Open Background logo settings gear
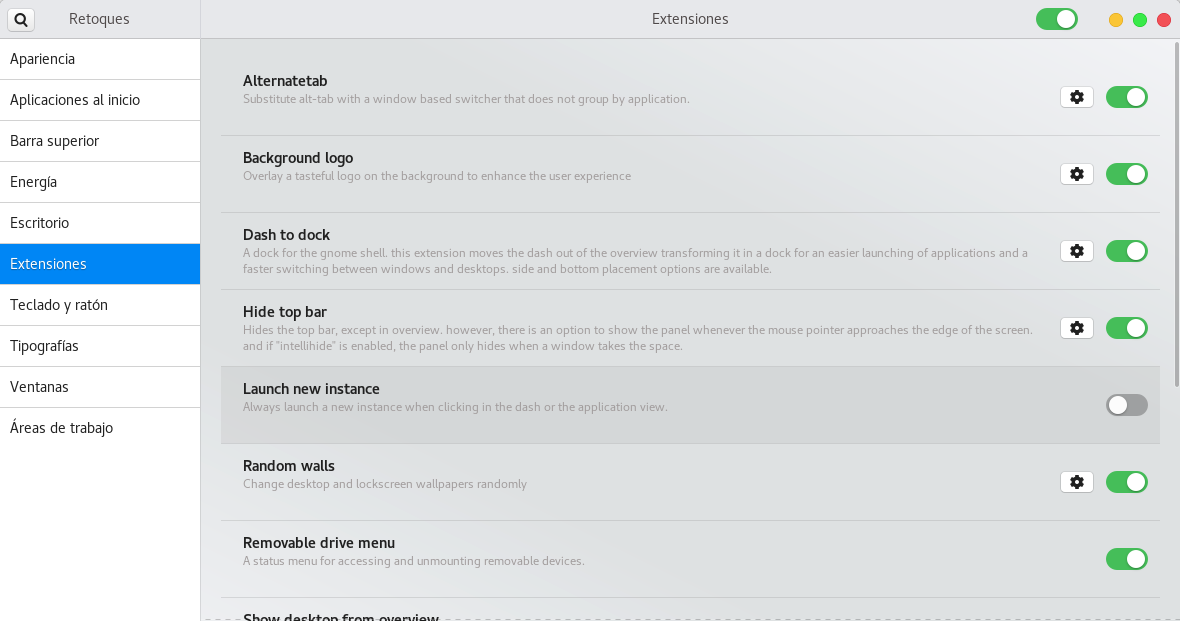This screenshot has height=621, width=1180. (x=1076, y=174)
